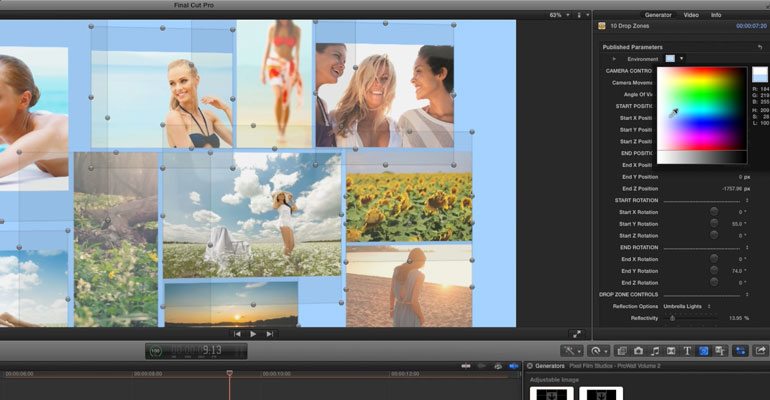Toggle audio skimming in timeline
The width and height of the screenshot is (770, 400).
(482, 366)
